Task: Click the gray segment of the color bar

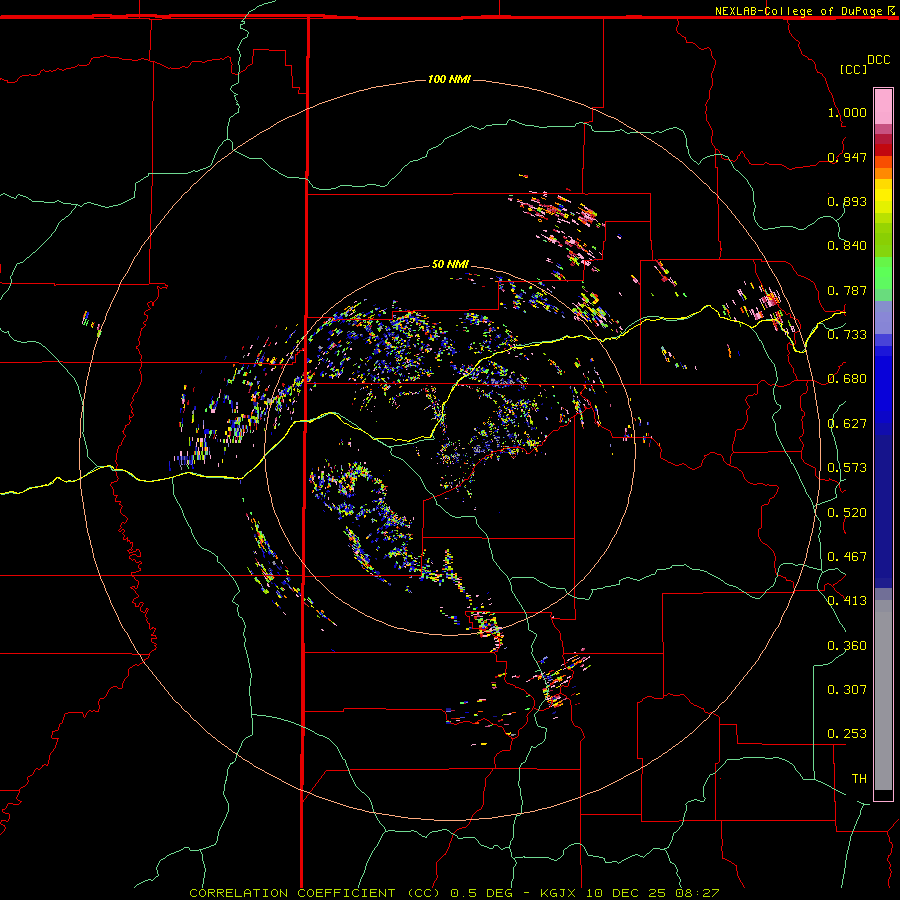Action: 883,695
